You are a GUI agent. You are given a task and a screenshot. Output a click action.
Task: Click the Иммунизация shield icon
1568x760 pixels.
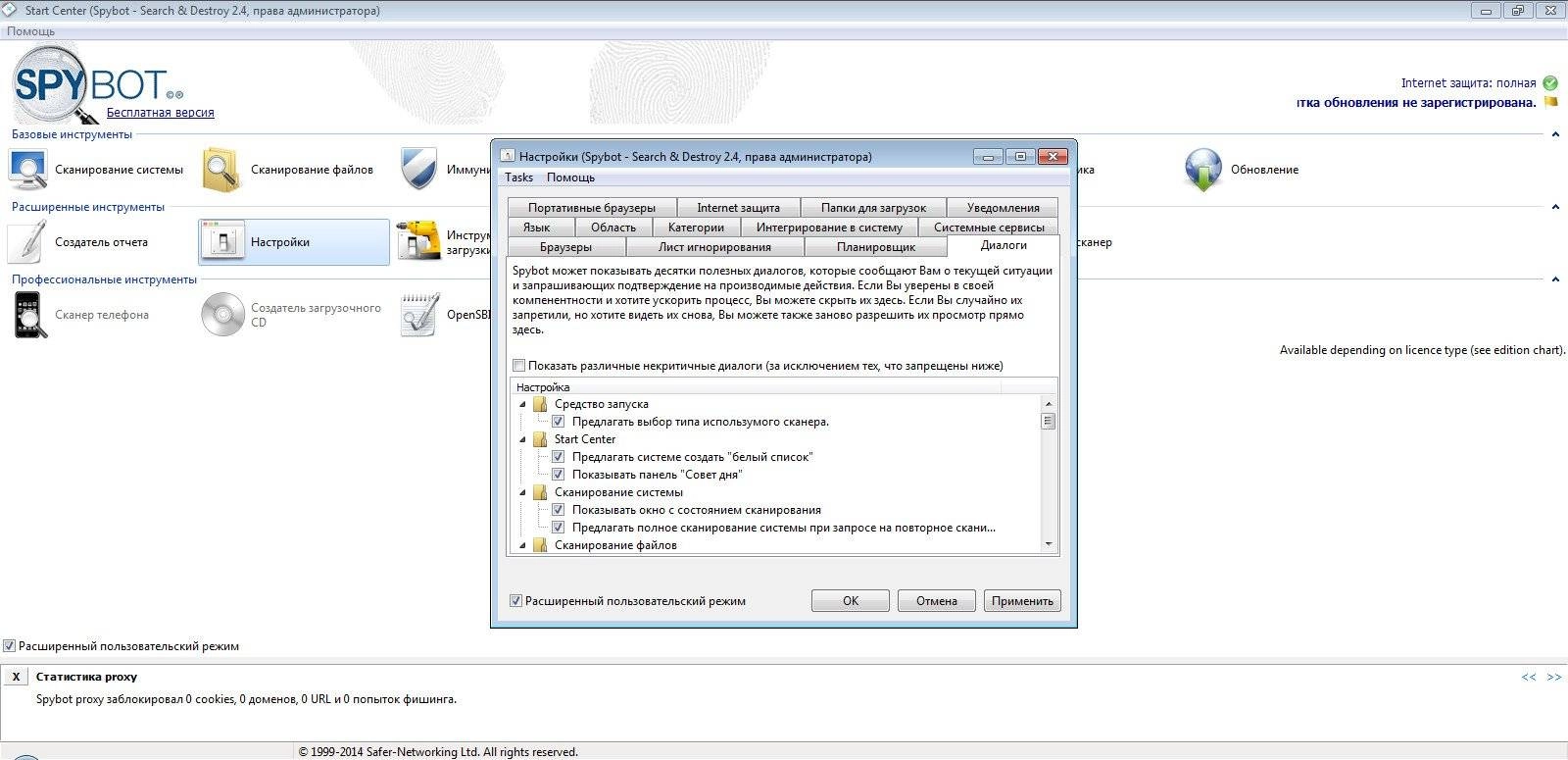(x=418, y=169)
